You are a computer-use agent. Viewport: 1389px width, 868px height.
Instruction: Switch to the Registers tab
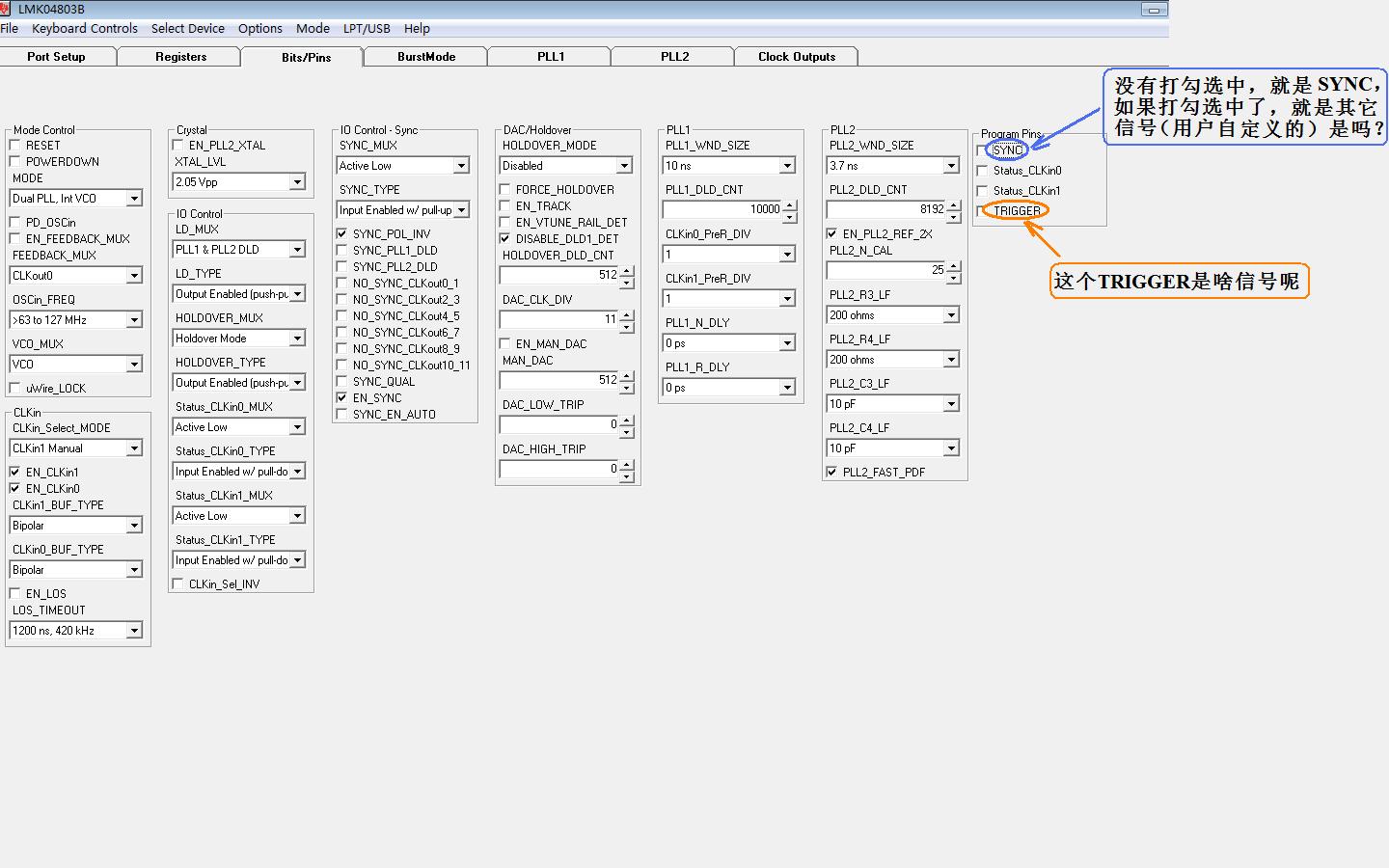click(180, 57)
